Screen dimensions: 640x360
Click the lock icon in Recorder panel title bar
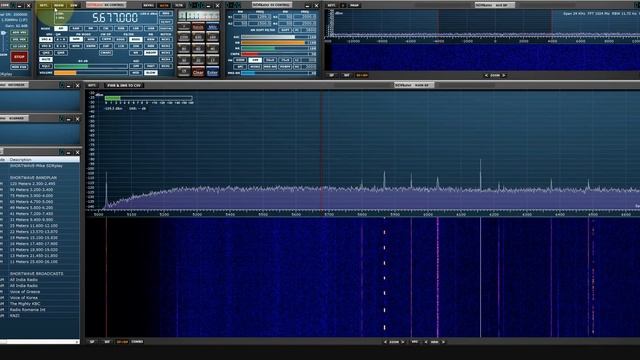click(62, 85)
